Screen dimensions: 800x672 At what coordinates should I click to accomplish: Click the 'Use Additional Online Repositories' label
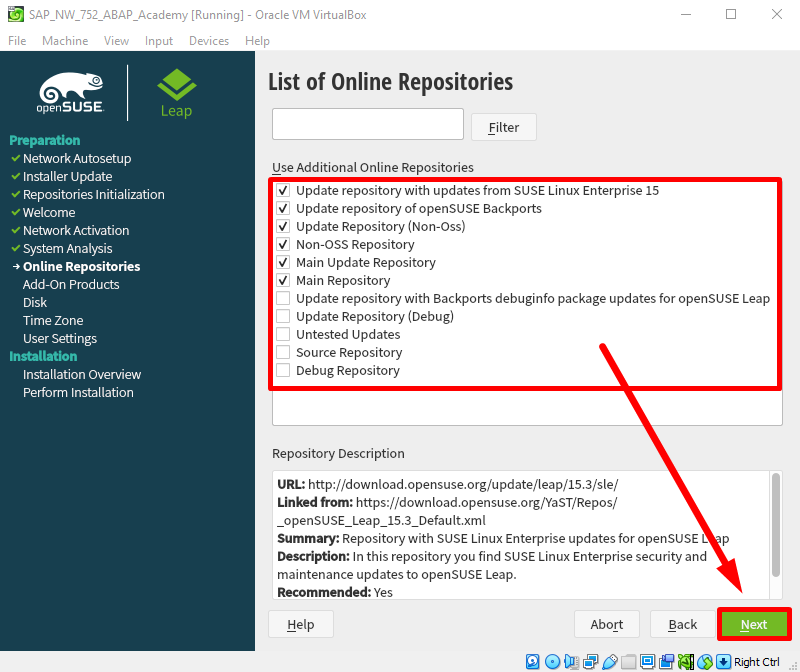click(373, 167)
